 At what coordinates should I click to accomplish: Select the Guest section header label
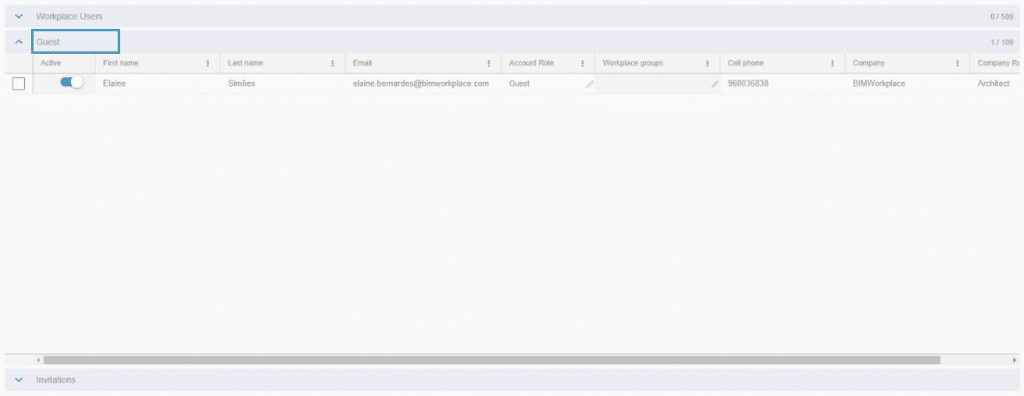click(x=48, y=42)
